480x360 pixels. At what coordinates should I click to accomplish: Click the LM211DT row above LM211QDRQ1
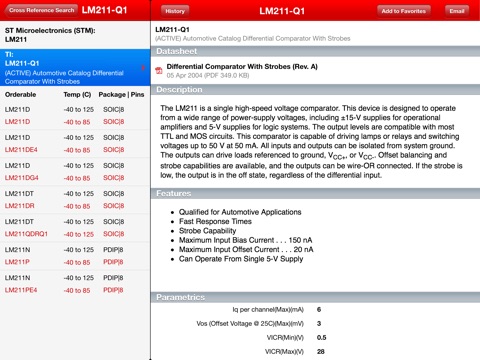click(x=75, y=222)
